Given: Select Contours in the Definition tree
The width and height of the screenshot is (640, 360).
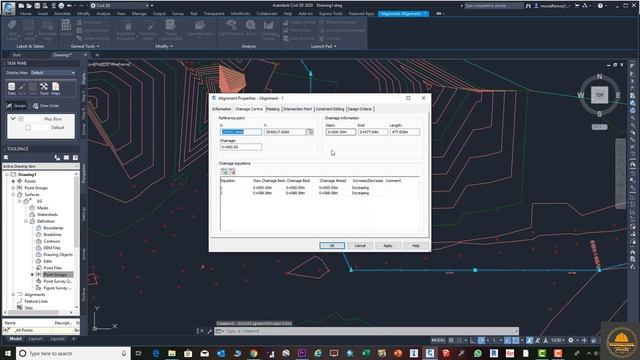Looking at the screenshot, I should click(51, 241).
